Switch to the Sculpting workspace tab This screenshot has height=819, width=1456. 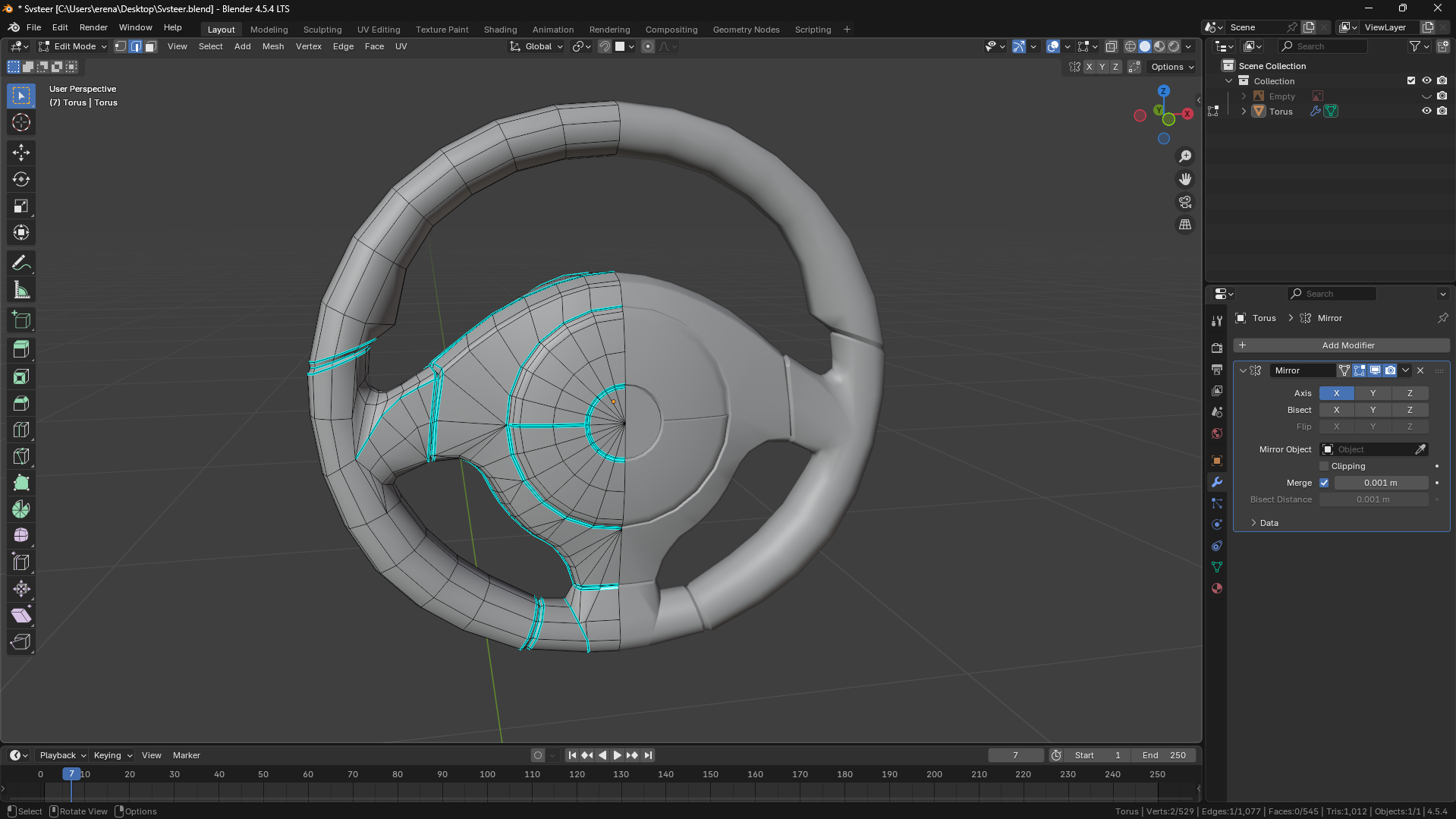322,30
